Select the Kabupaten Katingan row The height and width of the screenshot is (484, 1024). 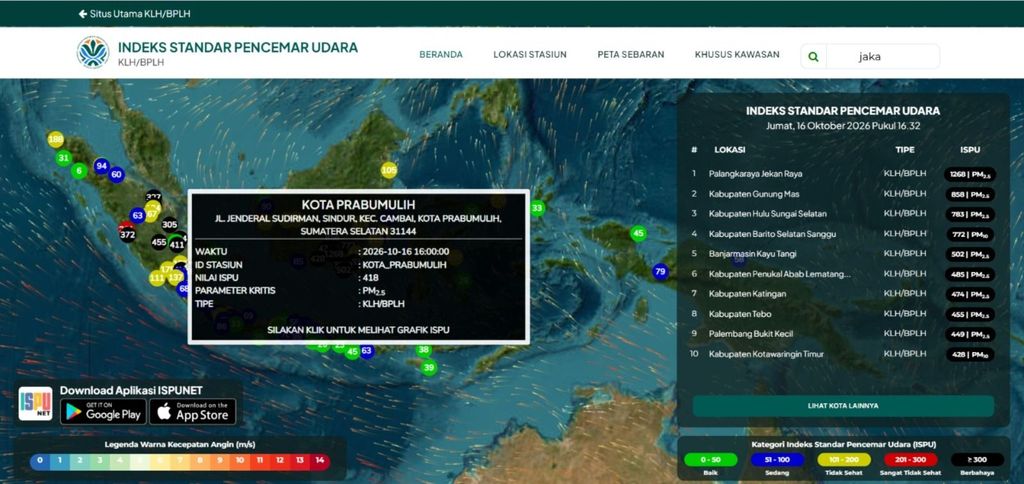843,295
